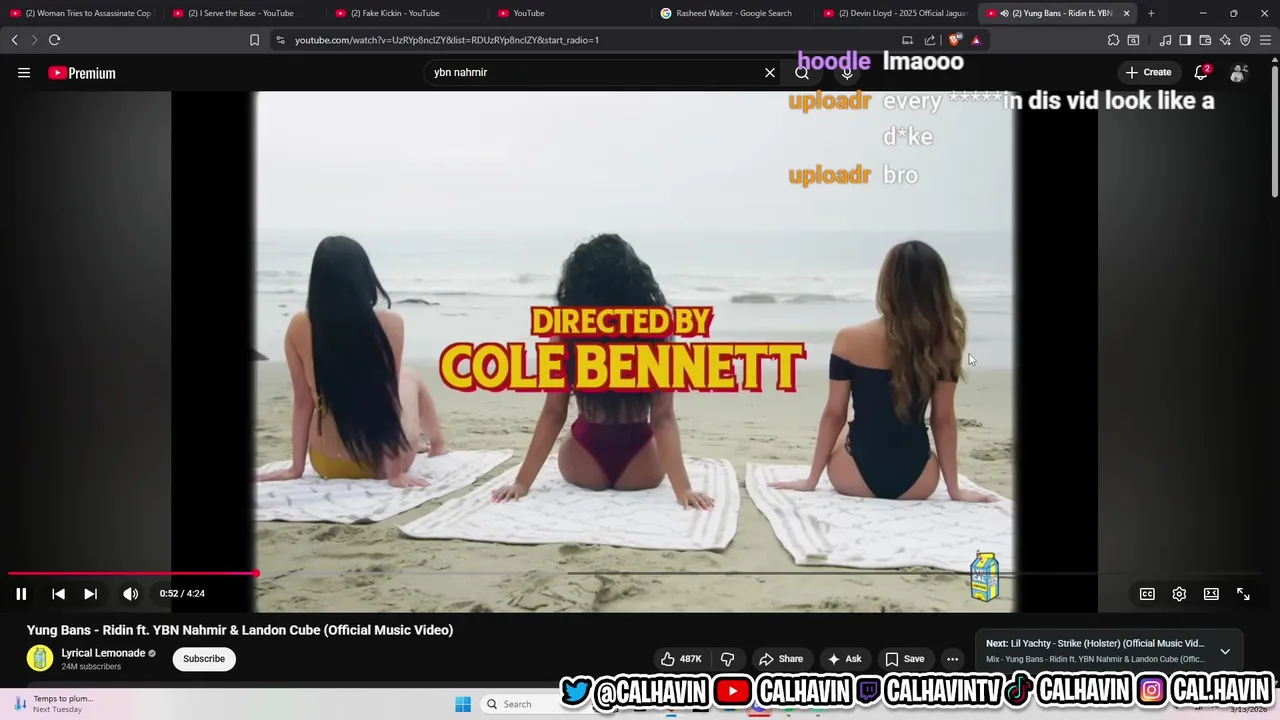Dislike the video

[x=727, y=659]
